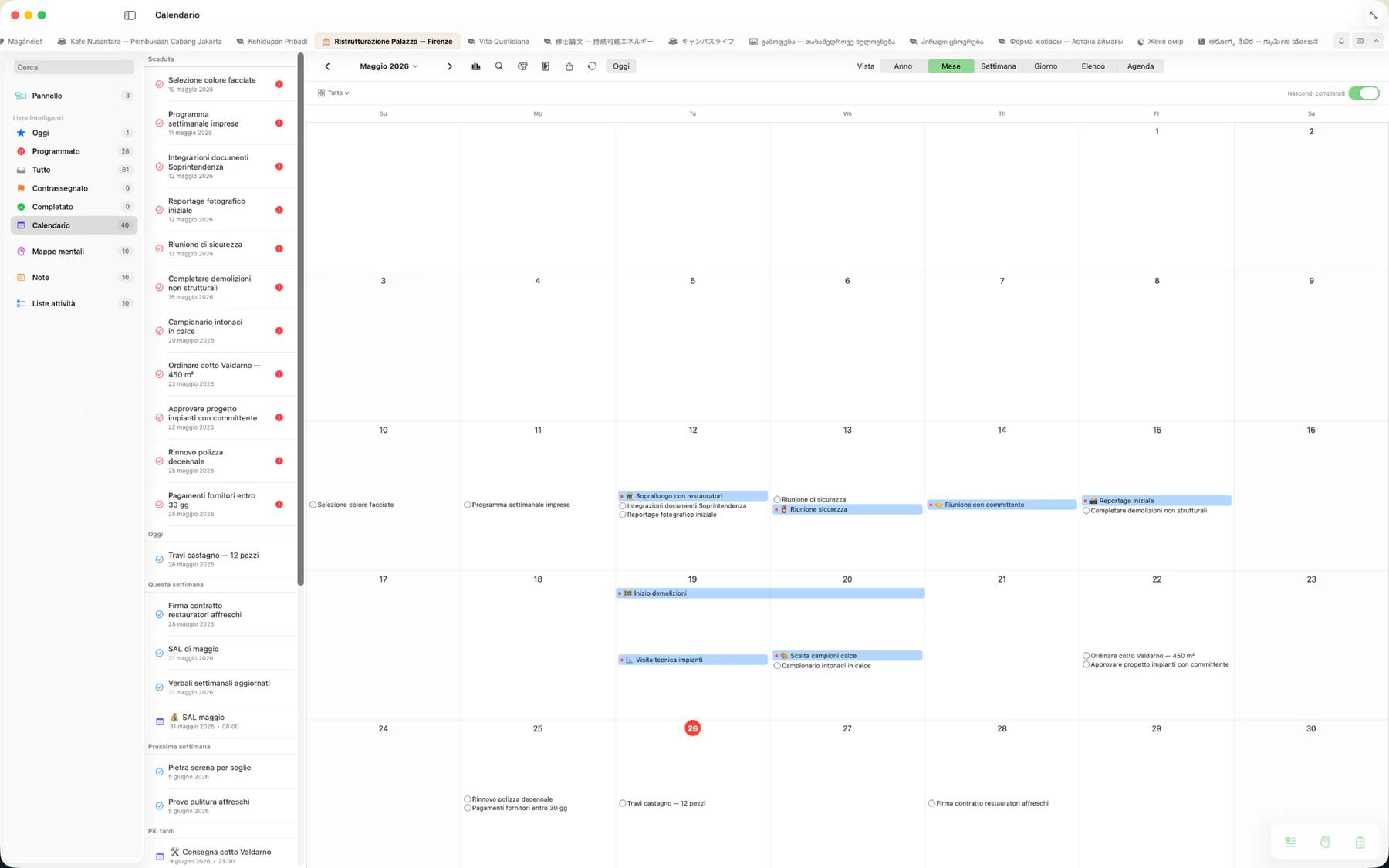Select Calendario in the sidebar
The height and width of the screenshot is (868, 1389).
(74, 225)
